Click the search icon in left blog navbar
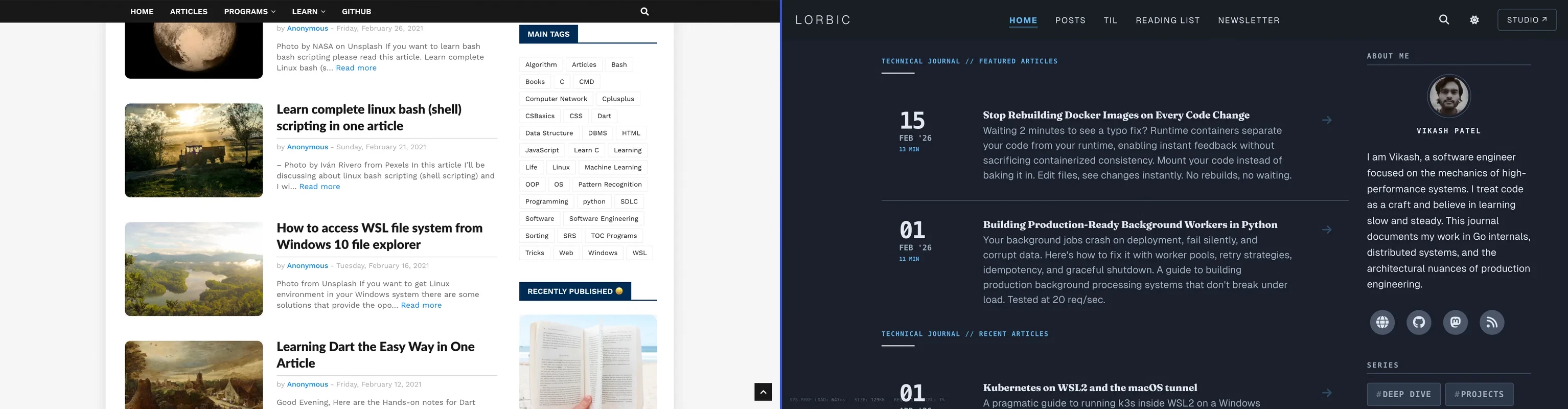Image resolution: width=1568 pixels, height=409 pixels. pos(644,12)
